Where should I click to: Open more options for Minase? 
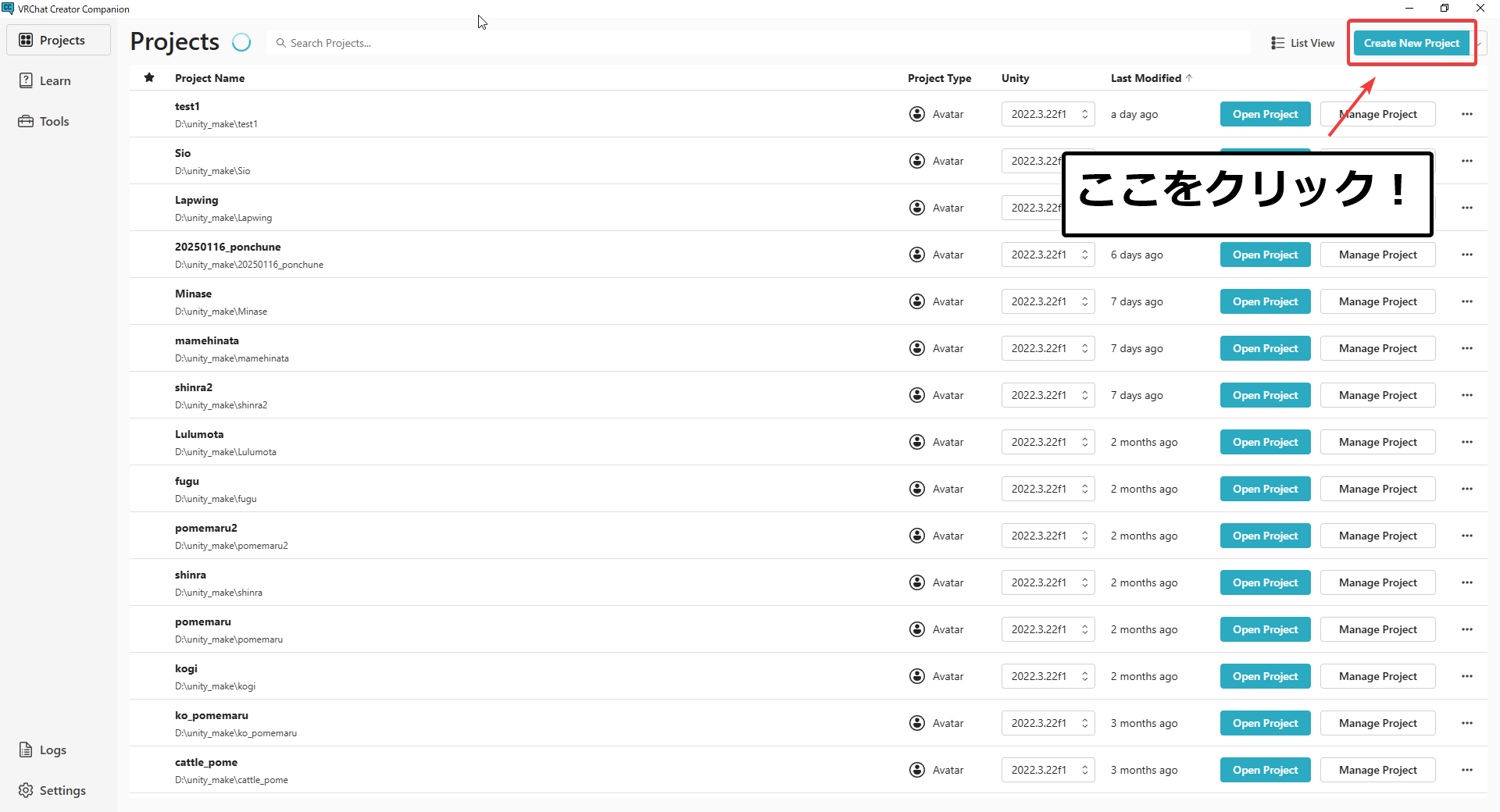1466,301
